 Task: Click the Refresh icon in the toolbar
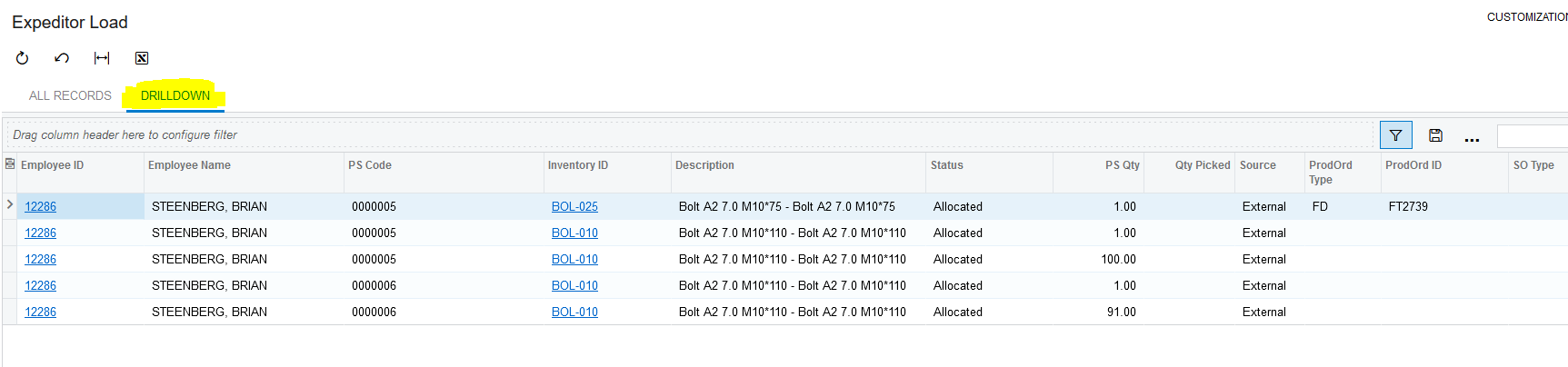tap(23, 58)
